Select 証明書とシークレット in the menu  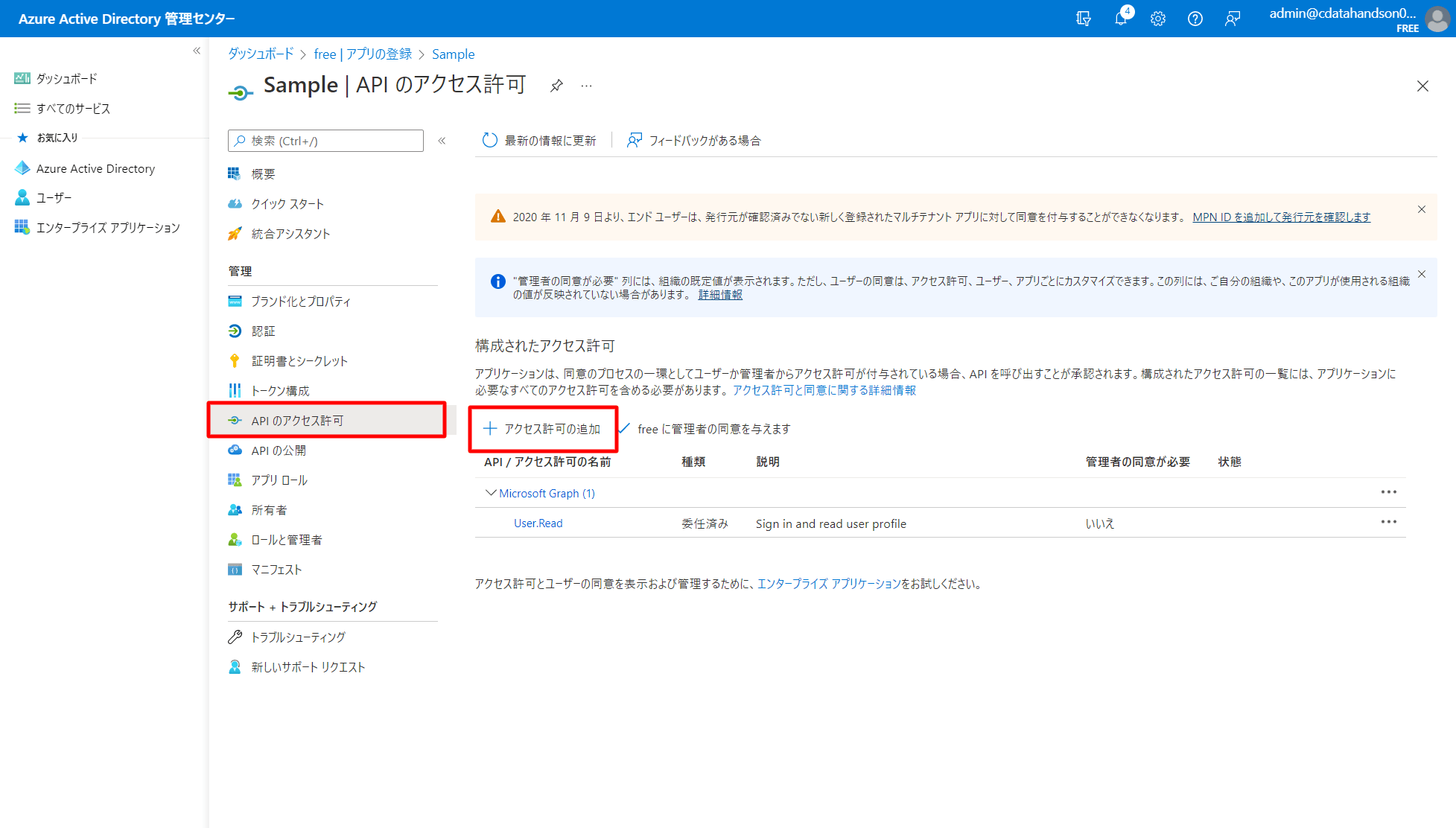point(299,360)
